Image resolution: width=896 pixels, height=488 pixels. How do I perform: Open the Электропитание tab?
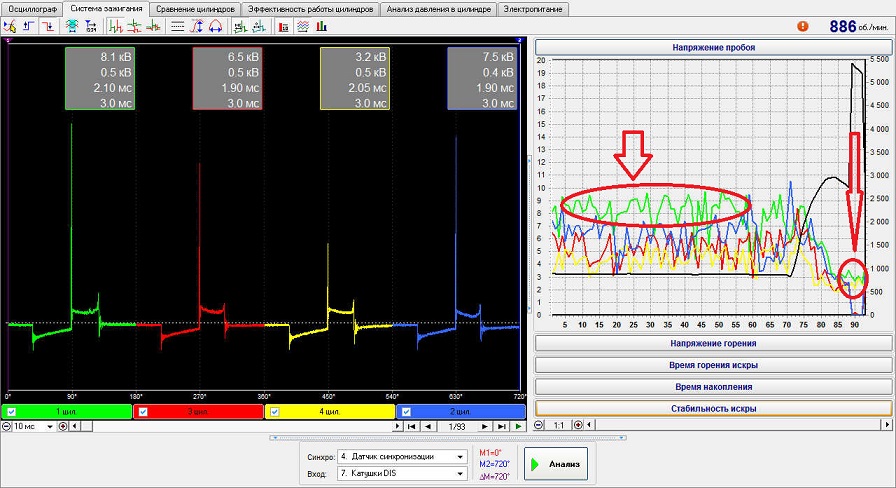click(x=533, y=9)
